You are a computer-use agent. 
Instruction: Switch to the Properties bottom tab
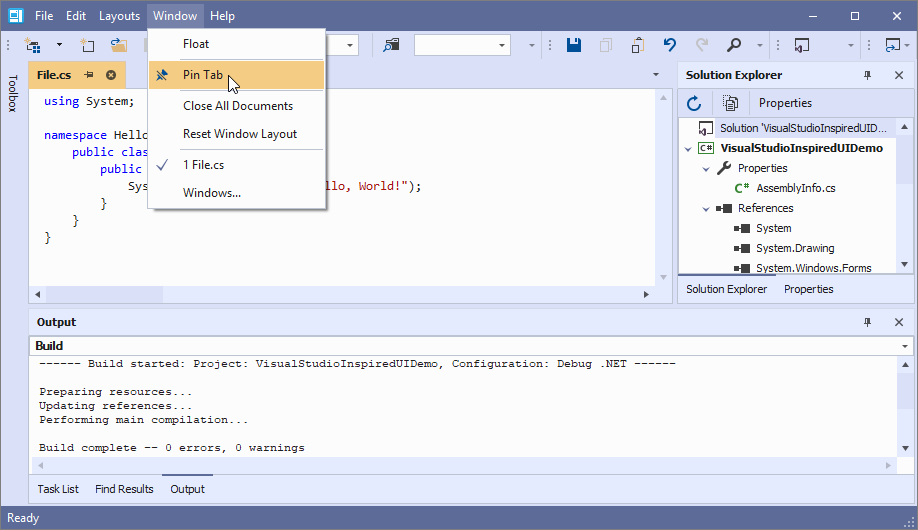[x=809, y=289]
